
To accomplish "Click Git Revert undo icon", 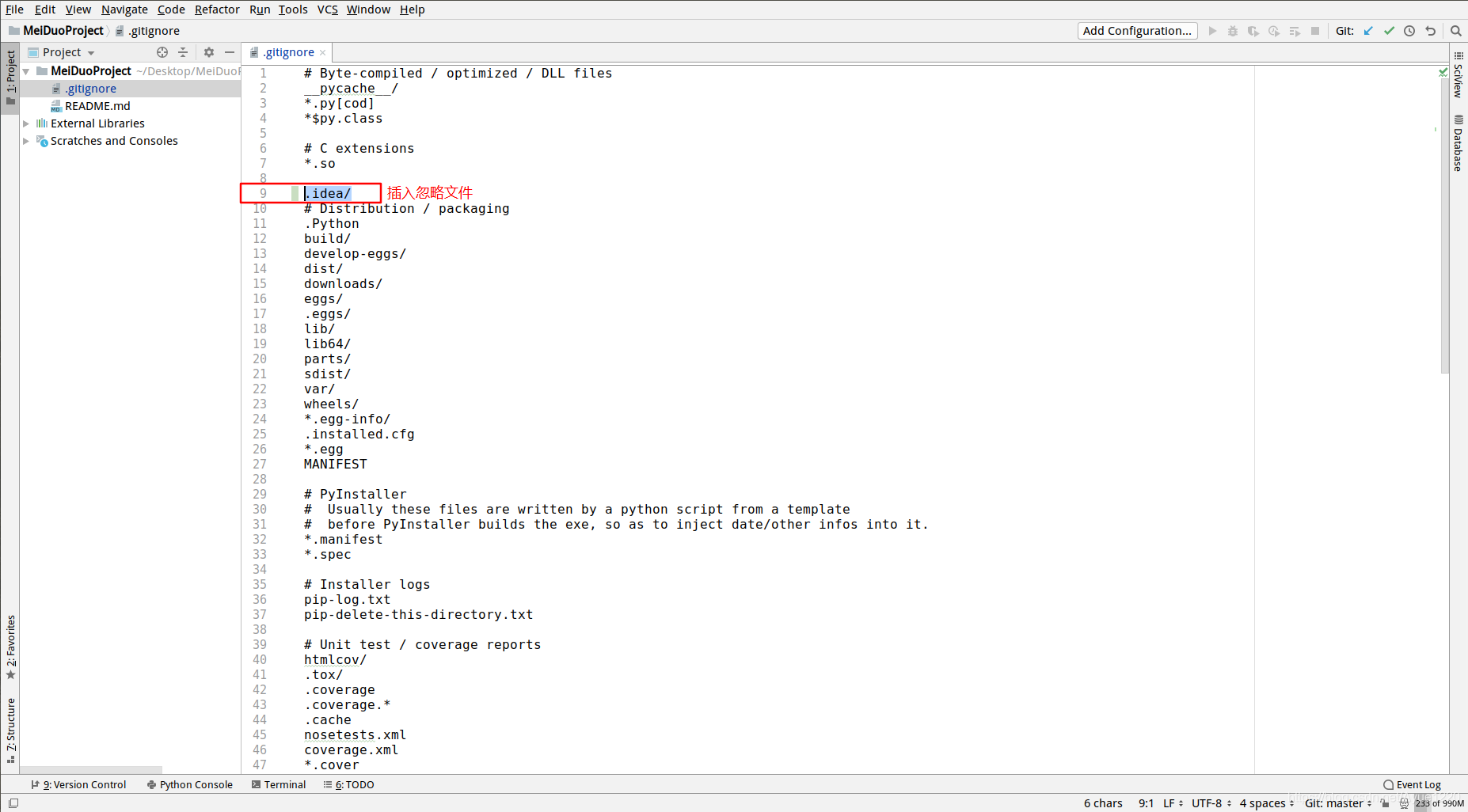I will pos(1430,31).
